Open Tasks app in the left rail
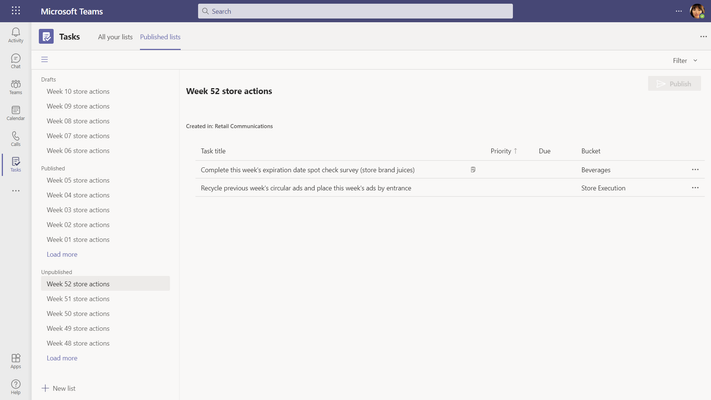 click(15, 164)
